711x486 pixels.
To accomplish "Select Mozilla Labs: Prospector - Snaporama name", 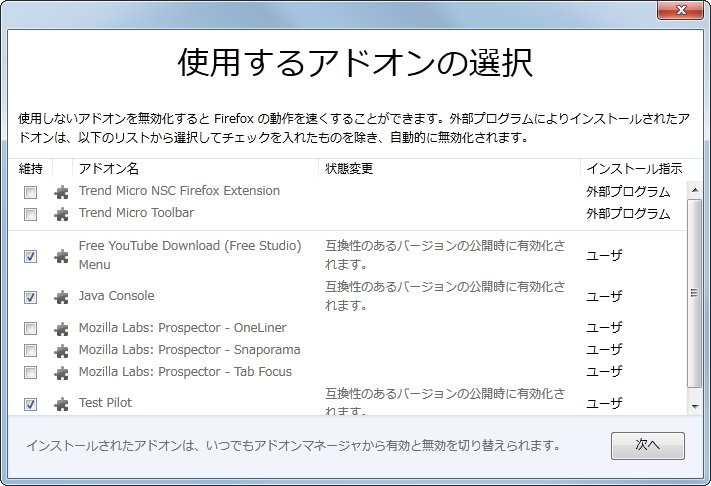I will point(190,350).
